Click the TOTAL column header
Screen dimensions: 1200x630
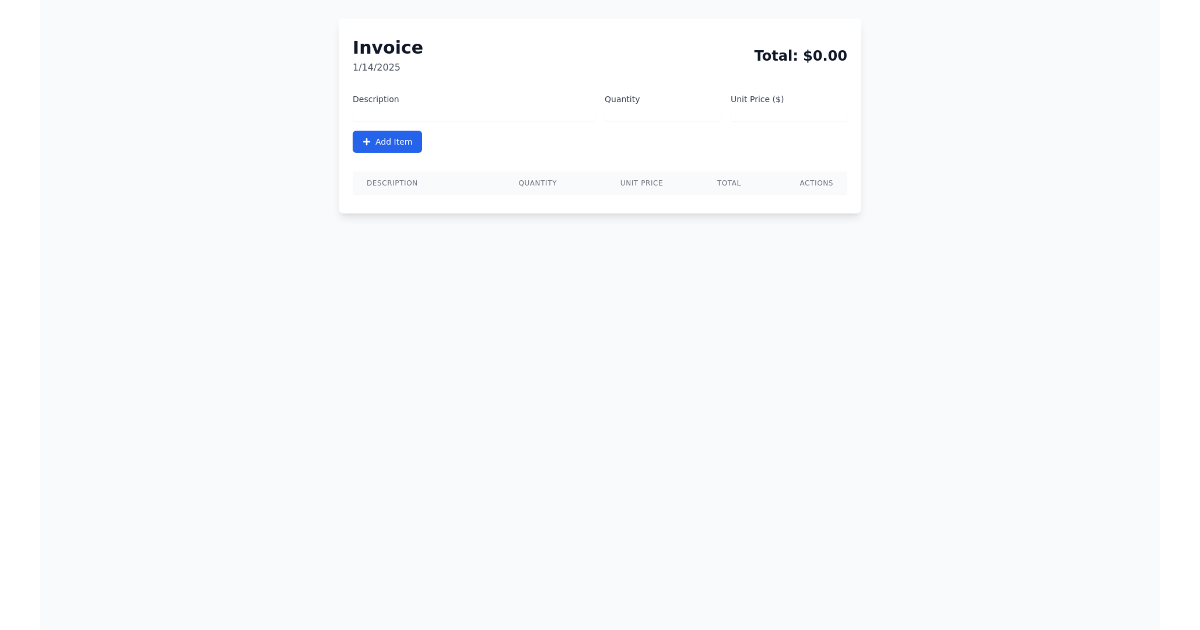[x=728, y=183]
